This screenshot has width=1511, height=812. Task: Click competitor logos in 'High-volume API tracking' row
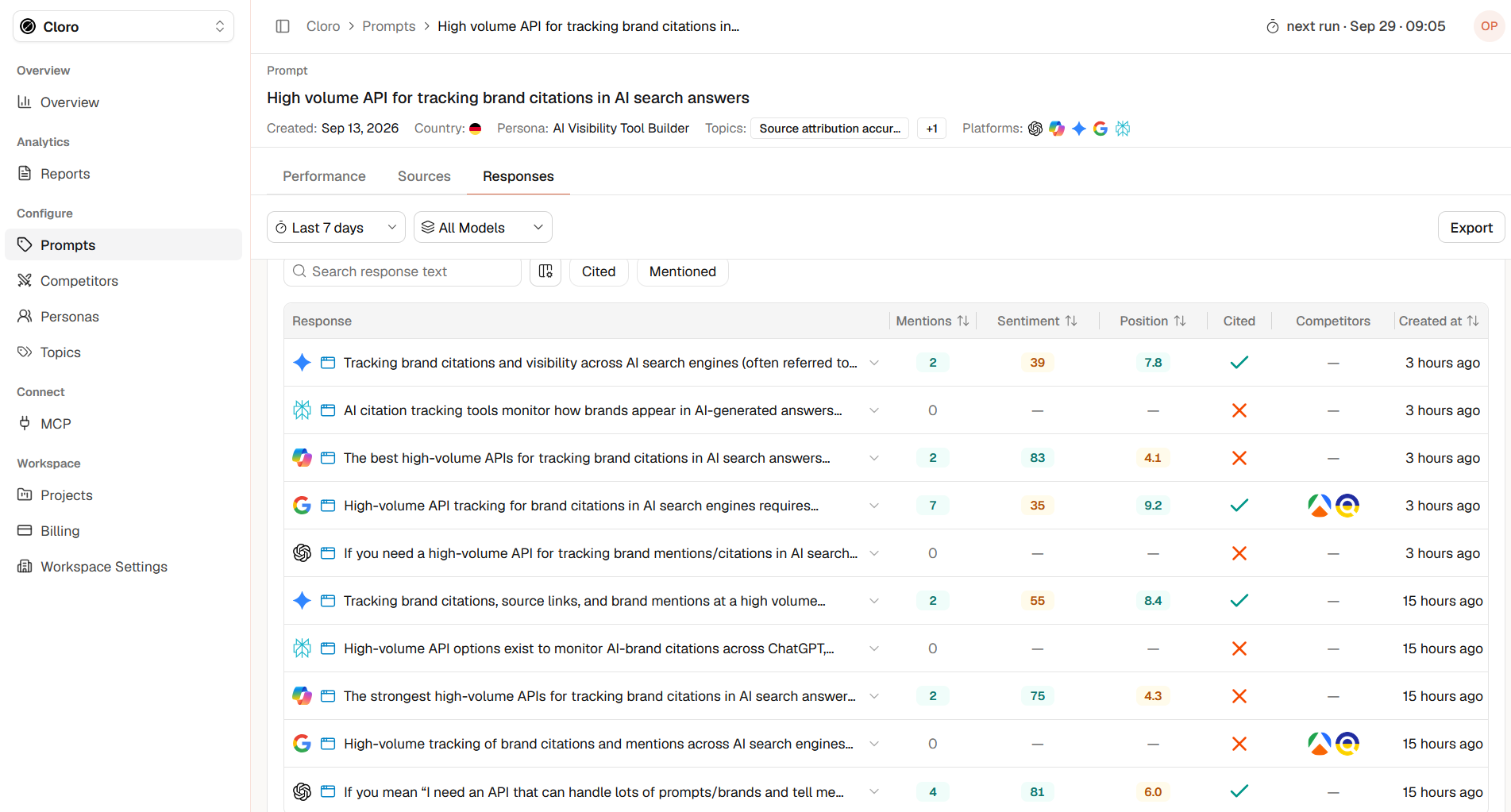(1333, 506)
